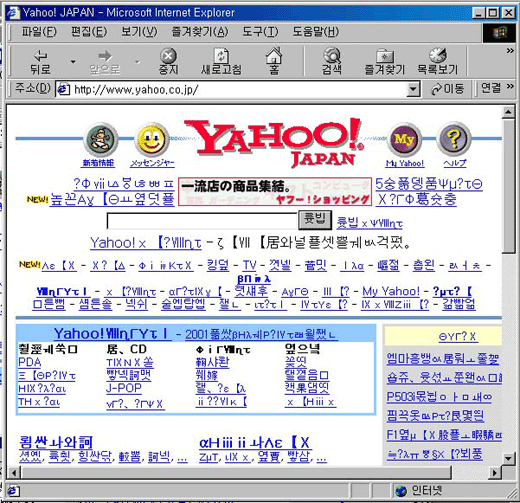Viewport: 520px width, 503px height.
Task: Click the TV link in category row
Action: tap(250, 265)
